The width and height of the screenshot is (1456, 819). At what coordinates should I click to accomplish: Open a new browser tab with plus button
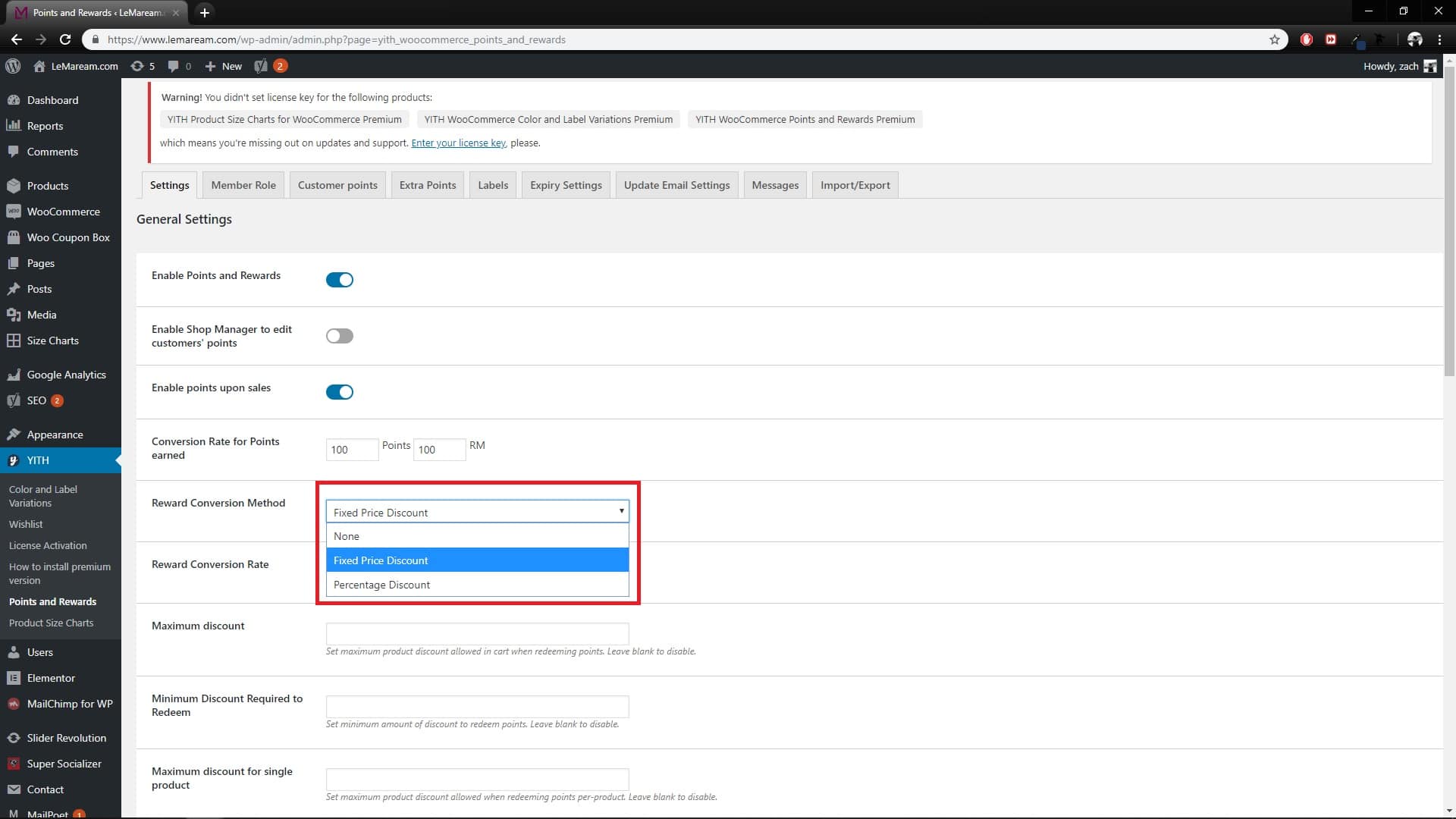[x=204, y=12]
